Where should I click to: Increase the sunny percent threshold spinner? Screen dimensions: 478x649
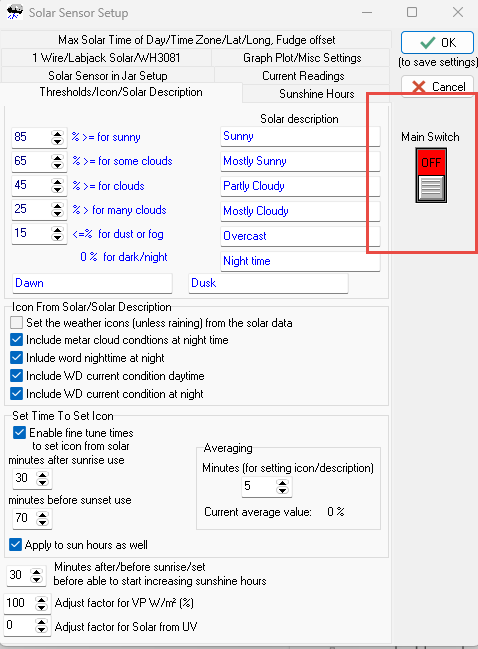(x=58, y=134)
